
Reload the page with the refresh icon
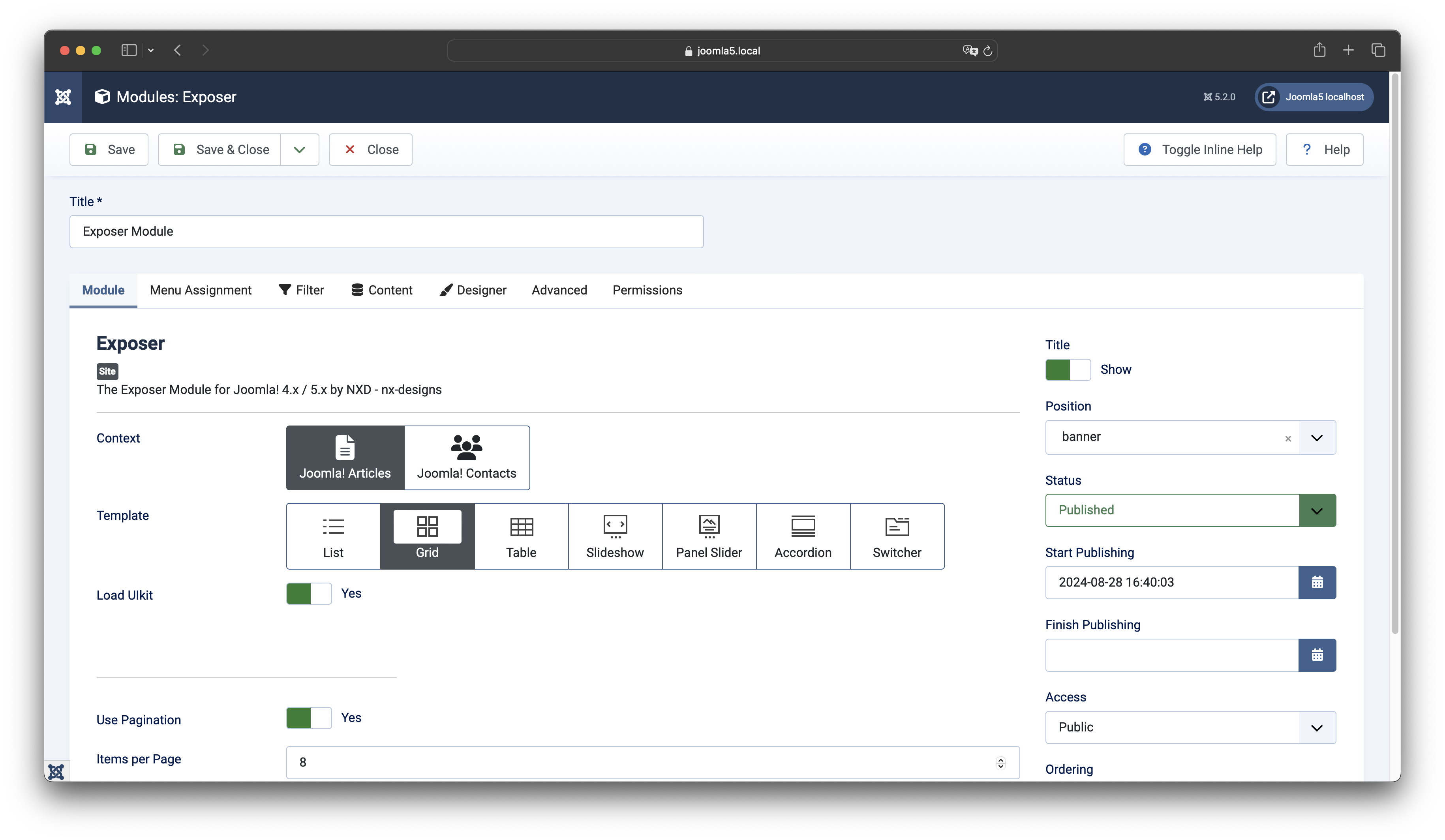tap(987, 51)
